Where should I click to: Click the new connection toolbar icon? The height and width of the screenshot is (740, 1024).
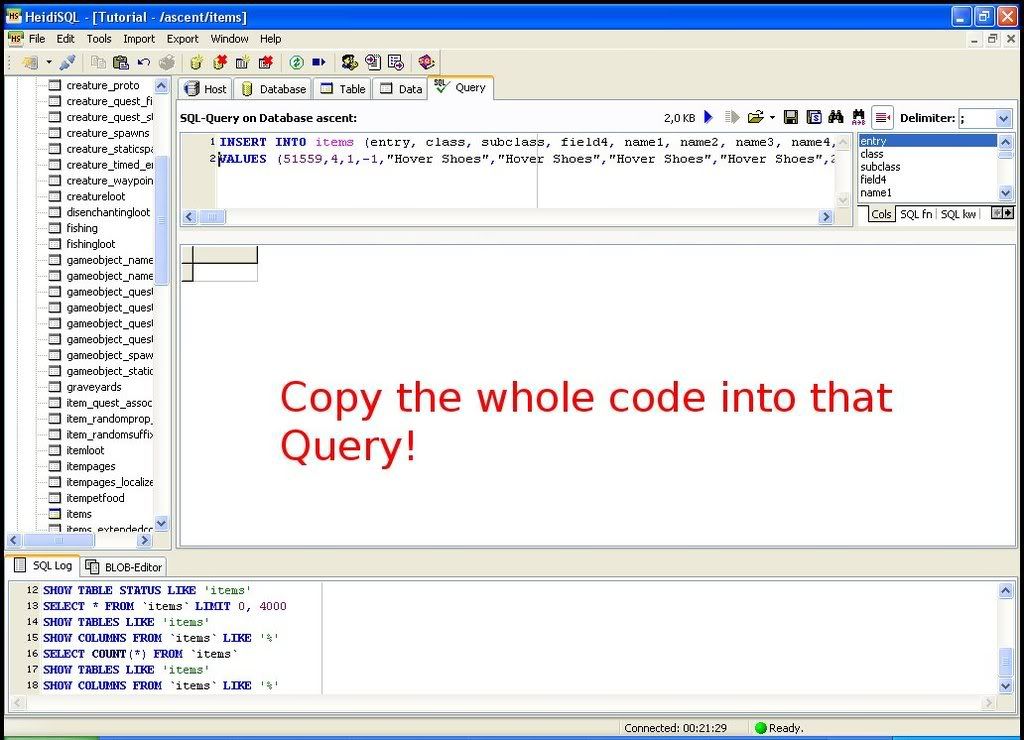pyautogui.click(x=29, y=63)
